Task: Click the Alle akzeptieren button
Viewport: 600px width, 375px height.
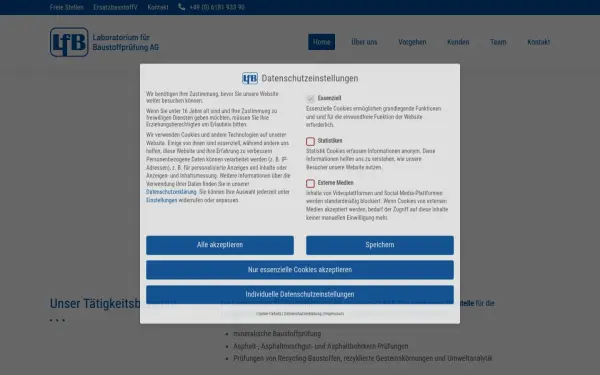Action: pyautogui.click(x=220, y=245)
